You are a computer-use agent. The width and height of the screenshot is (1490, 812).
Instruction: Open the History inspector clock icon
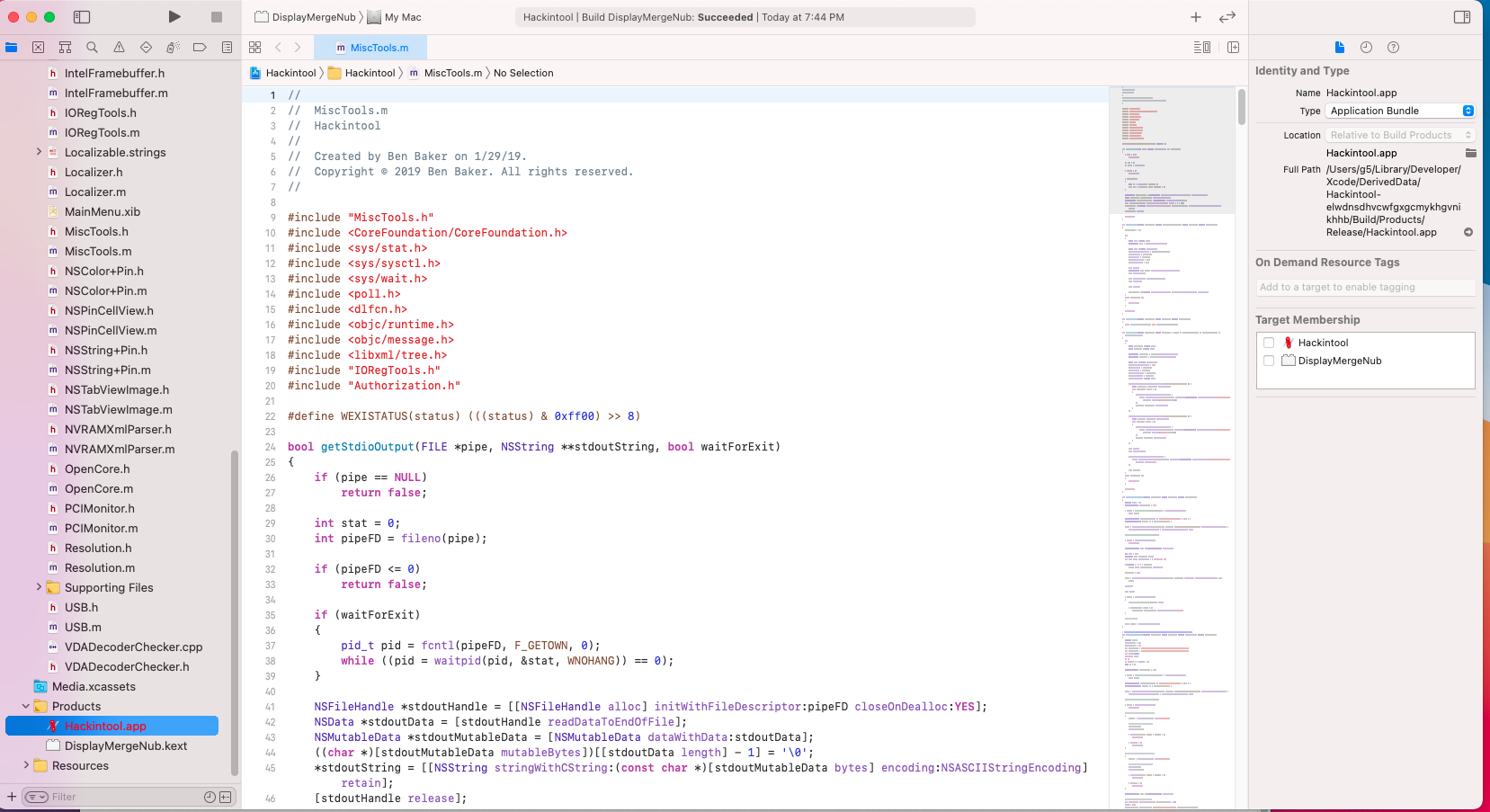(x=1365, y=47)
